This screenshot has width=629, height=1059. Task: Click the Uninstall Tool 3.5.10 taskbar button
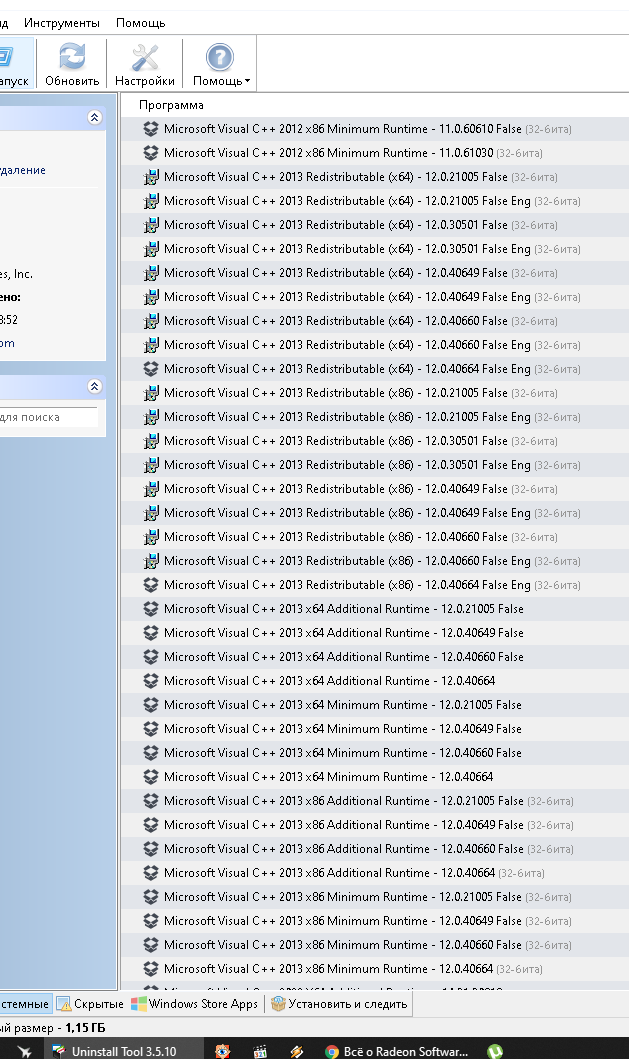pyautogui.click(x=124, y=1051)
